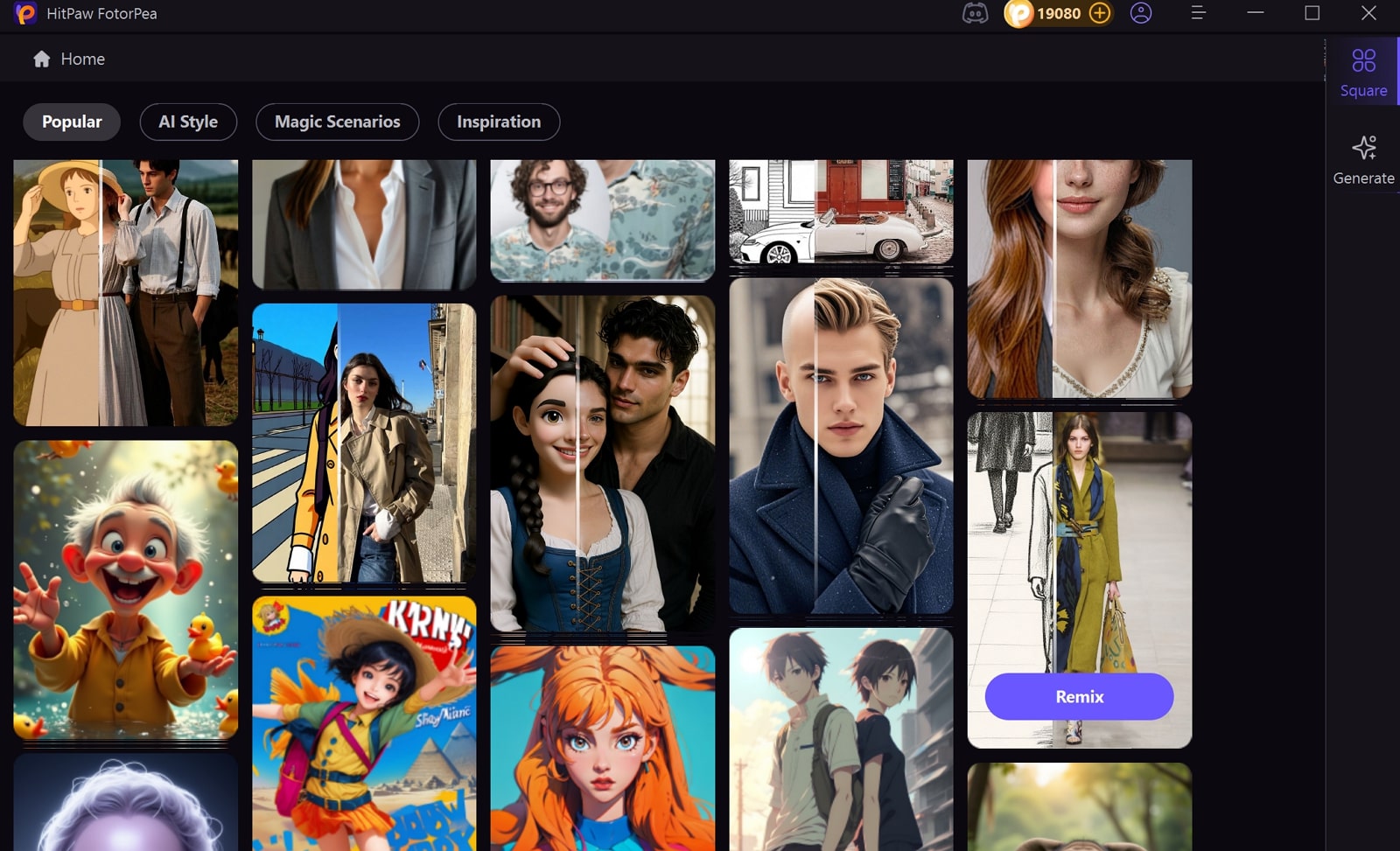Select the library couple cartoon thumbnail
This screenshot has width=1400, height=851.
click(x=603, y=463)
